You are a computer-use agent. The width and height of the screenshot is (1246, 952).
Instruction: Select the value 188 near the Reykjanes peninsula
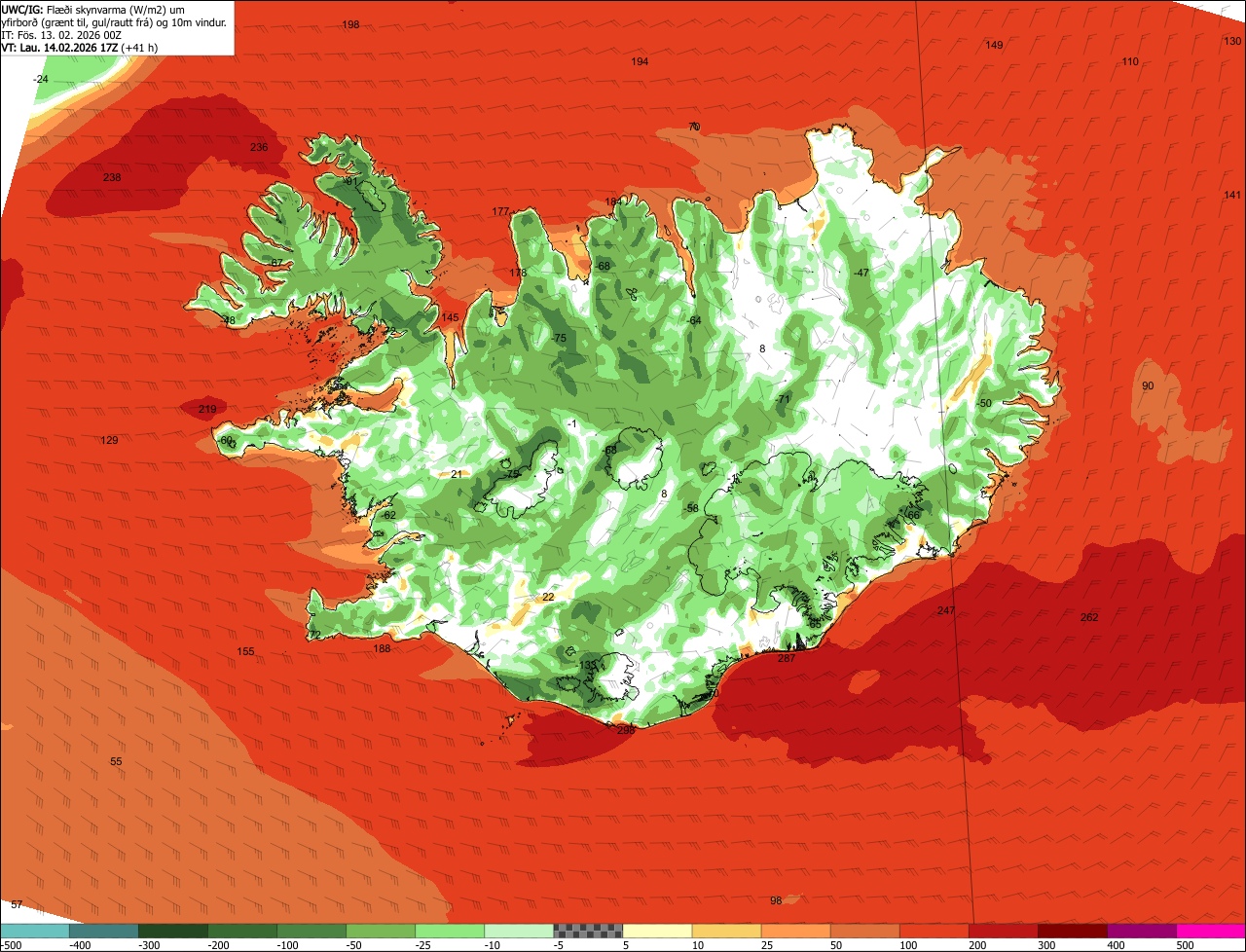coord(382,648)
